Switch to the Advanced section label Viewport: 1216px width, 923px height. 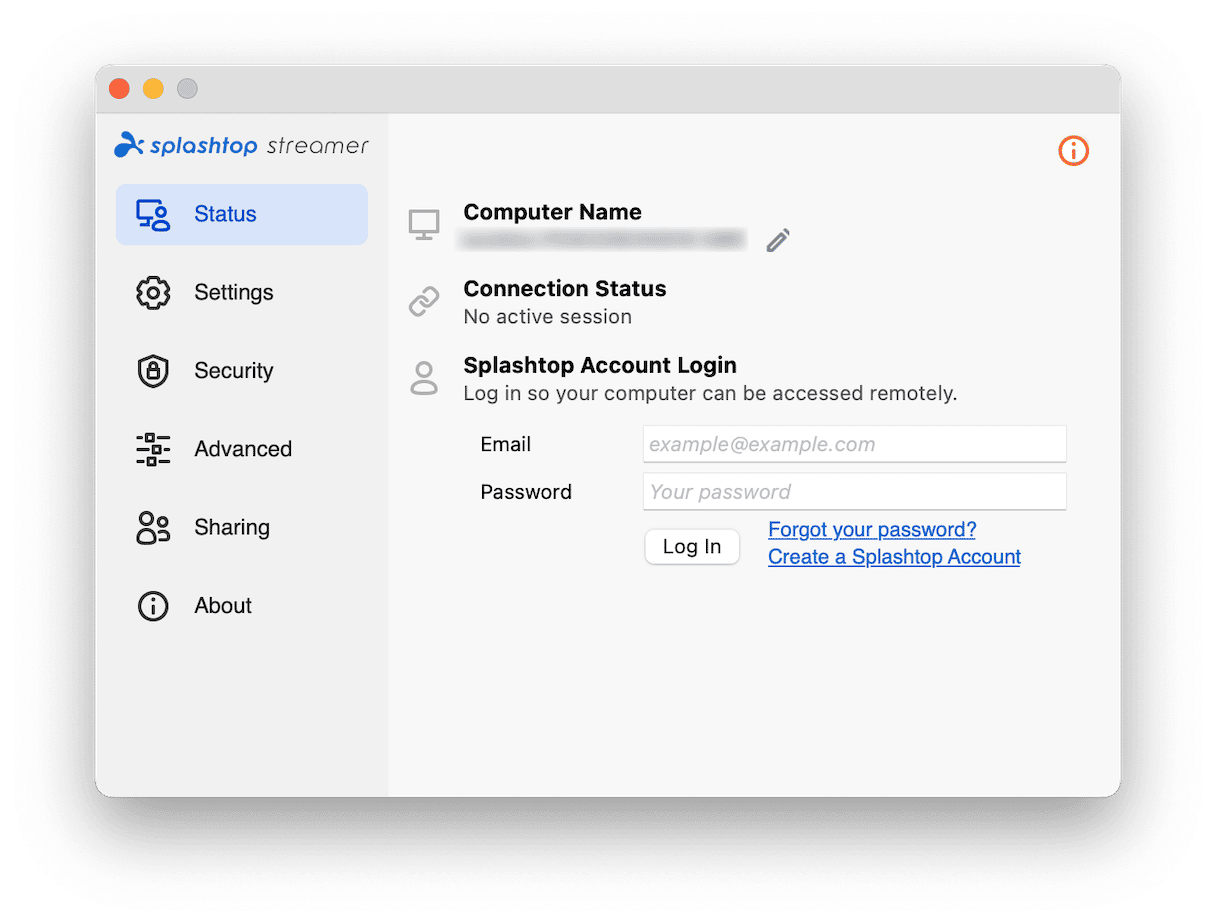(x=243, y=449)
